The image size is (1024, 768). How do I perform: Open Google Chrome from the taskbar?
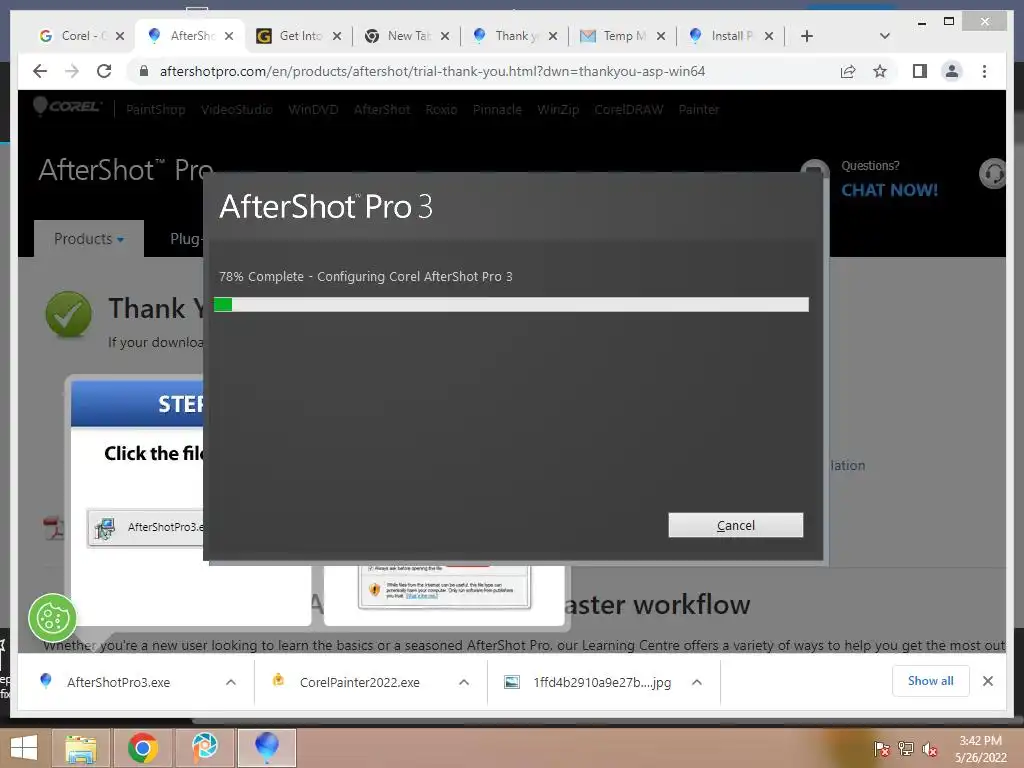pos(142,748)
